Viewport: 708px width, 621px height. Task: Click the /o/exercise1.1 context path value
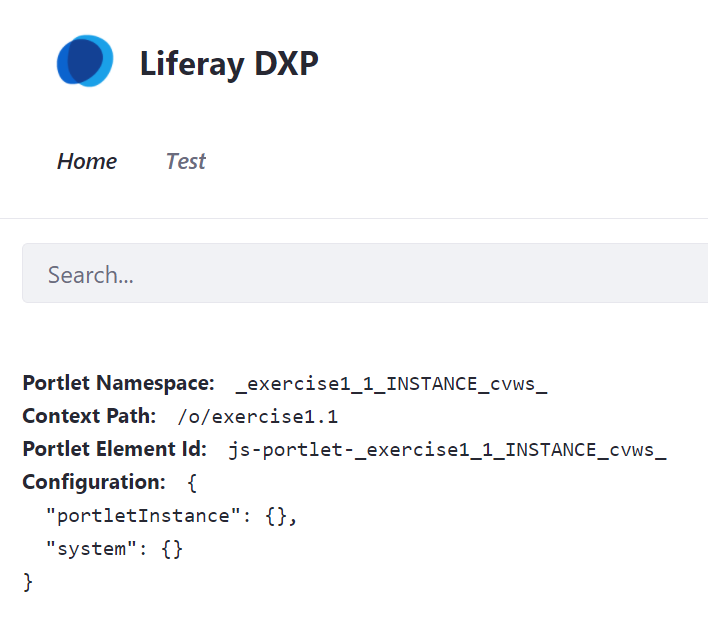tap(257, 417)
